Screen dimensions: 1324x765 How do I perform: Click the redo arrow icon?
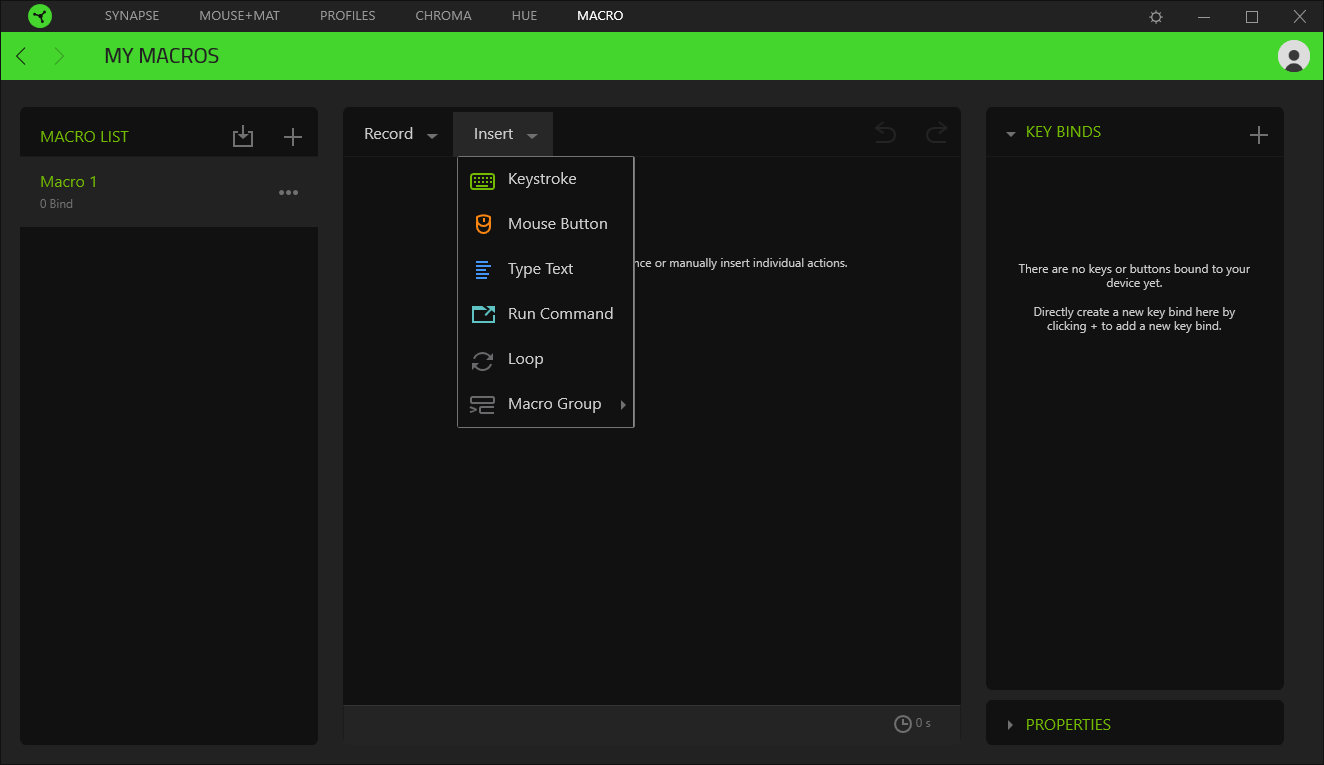click(936, 133)
